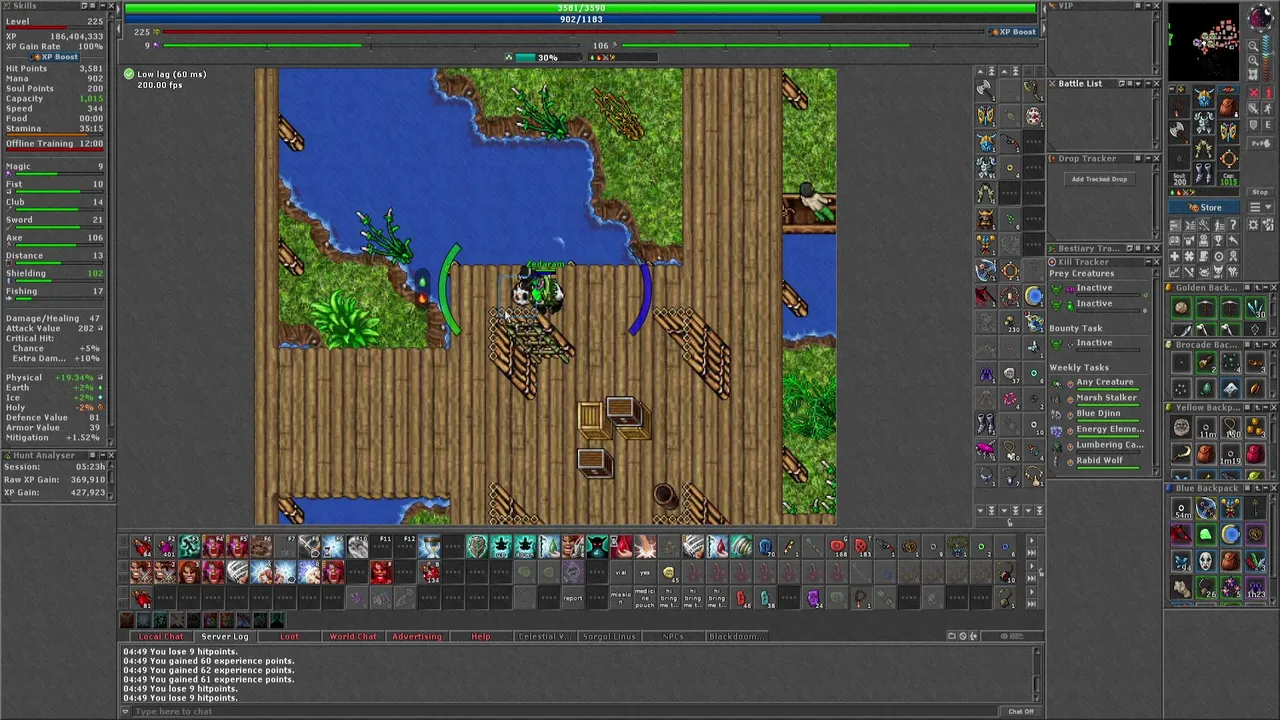Switch to the Local Chat tab
Viewport: 1280px width, 720px height.
point(161,636)
